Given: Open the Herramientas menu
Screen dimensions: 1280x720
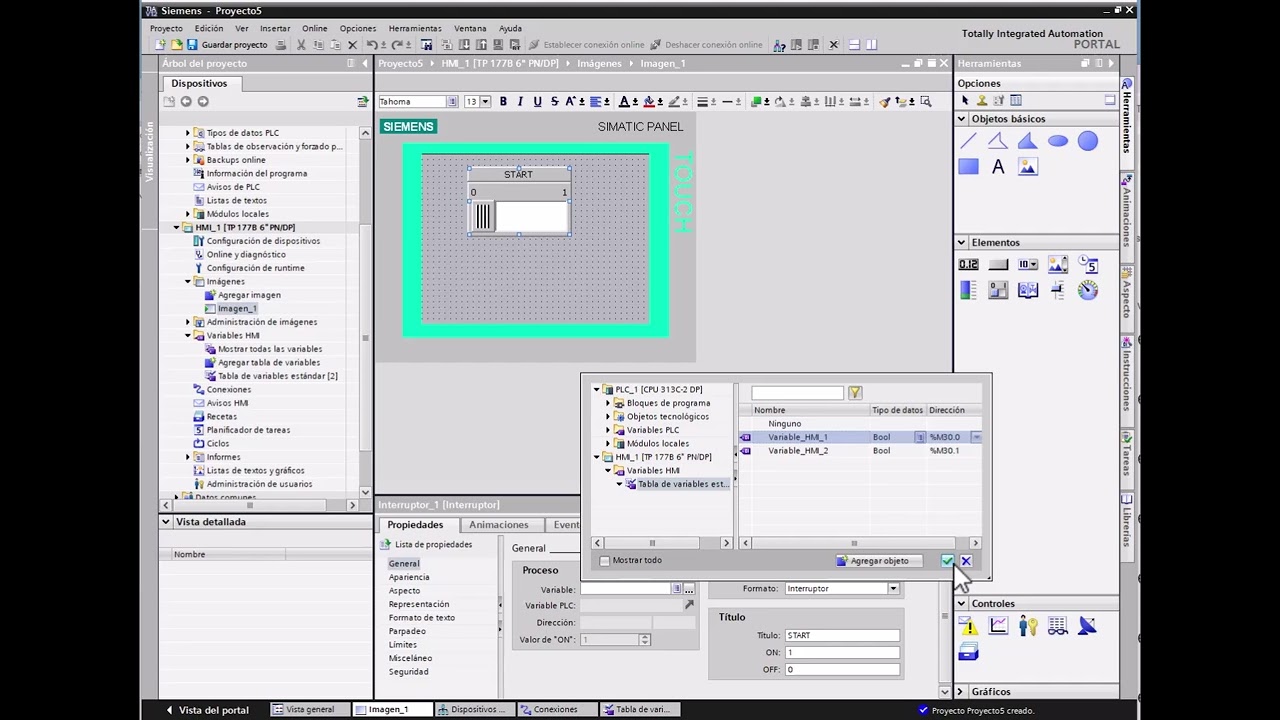Looking at the screenshot, I should (x=415, y=28).
